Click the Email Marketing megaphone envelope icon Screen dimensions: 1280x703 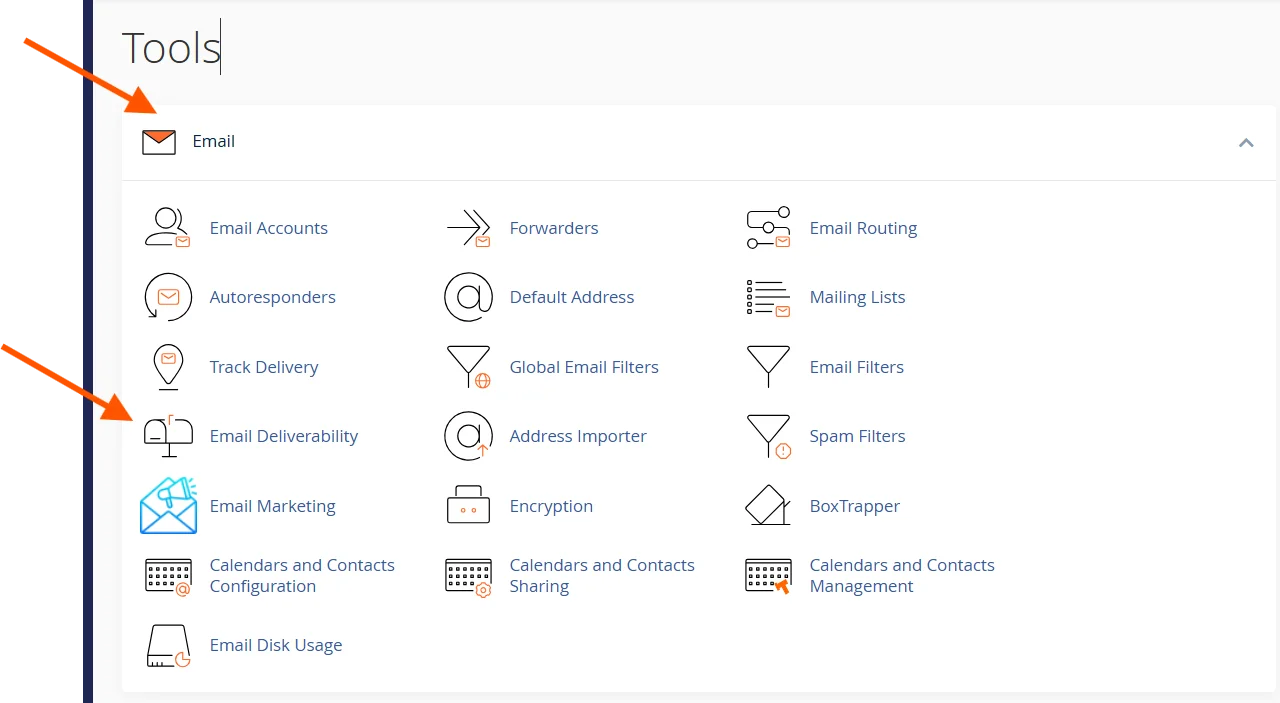pyautogui.click(x=168, y=506)
